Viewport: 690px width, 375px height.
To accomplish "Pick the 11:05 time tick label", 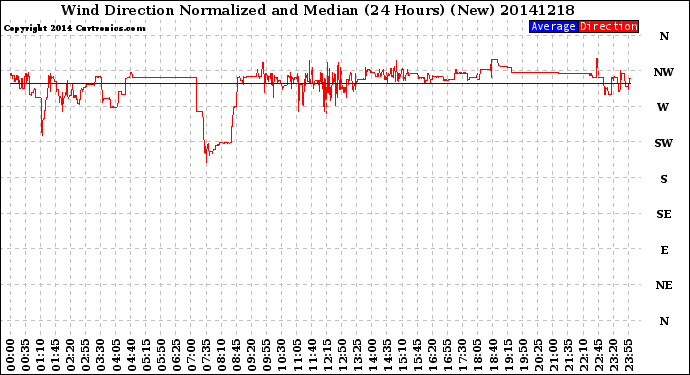I will click(x=297, y=355).
